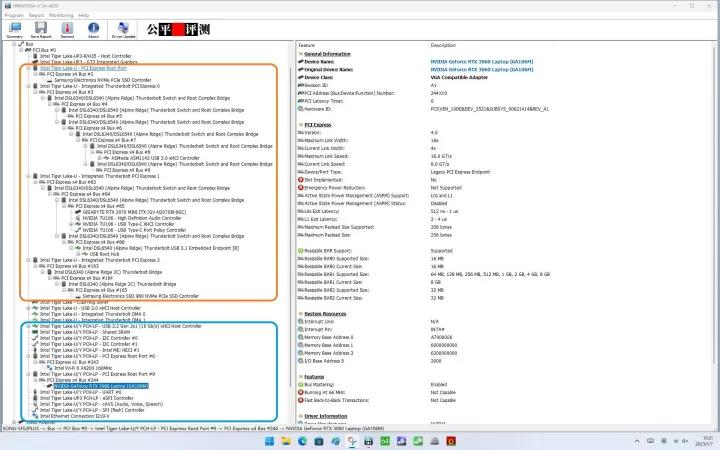Click the Feature column header
The width and height of the screenshot is (720, 450).
click(308, 45)
